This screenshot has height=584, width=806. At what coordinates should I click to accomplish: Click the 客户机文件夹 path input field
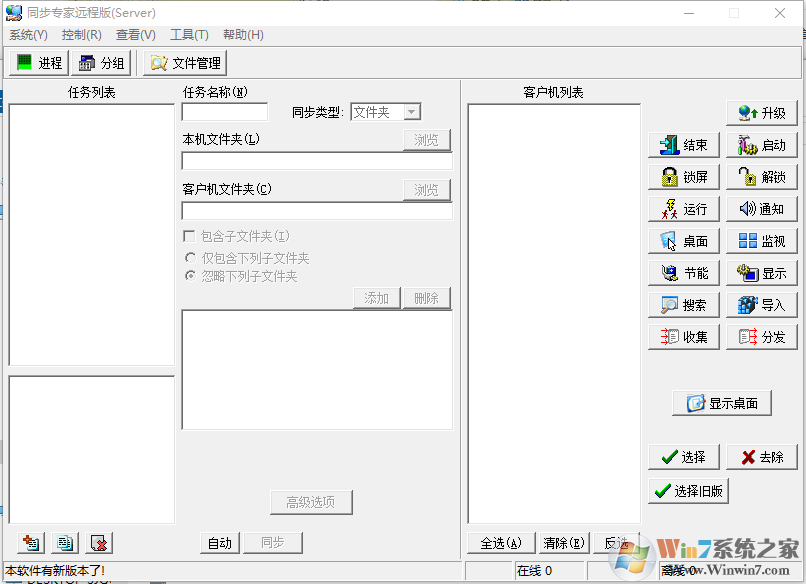317,211
